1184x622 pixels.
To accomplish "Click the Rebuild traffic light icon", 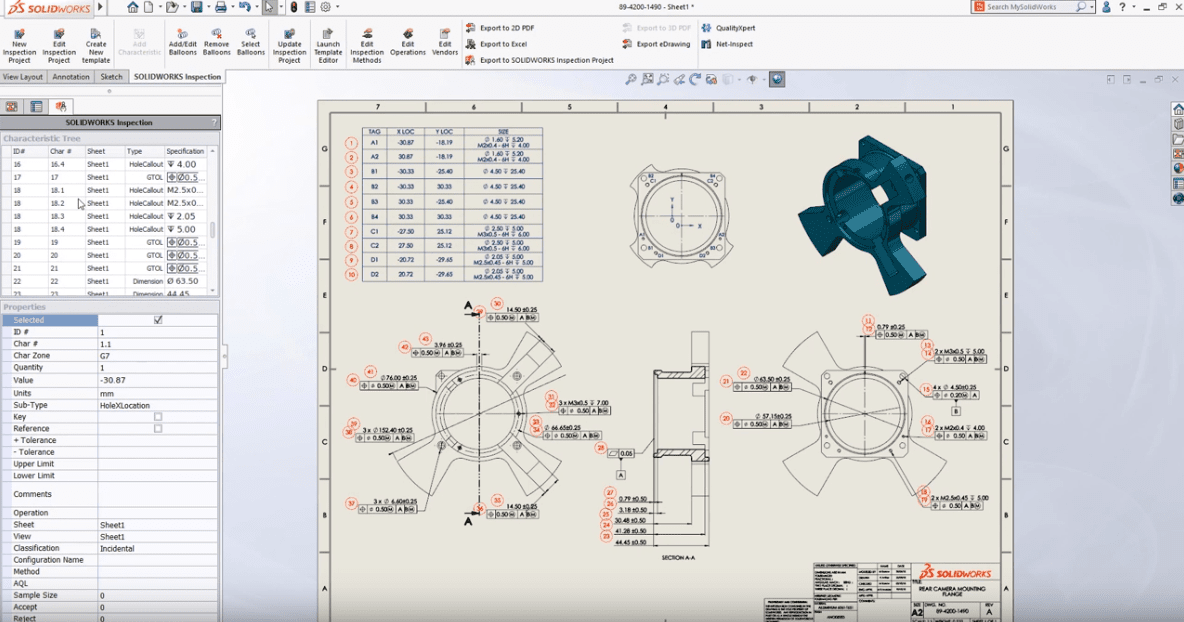I will coord(294,7).
